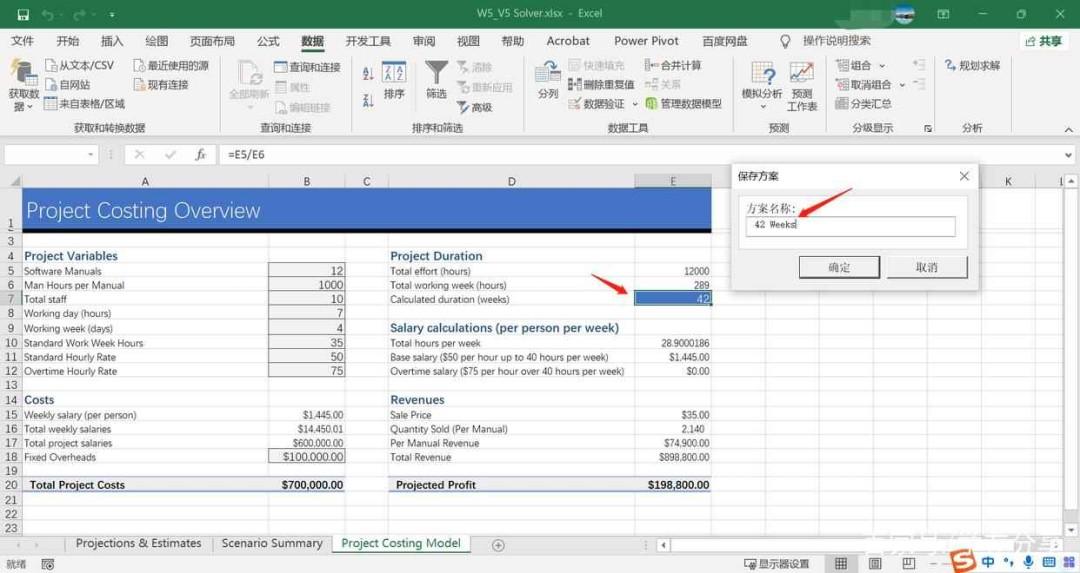
Task: Close the Save Scenario (保存方案) dialog
Action: (964, 176)
